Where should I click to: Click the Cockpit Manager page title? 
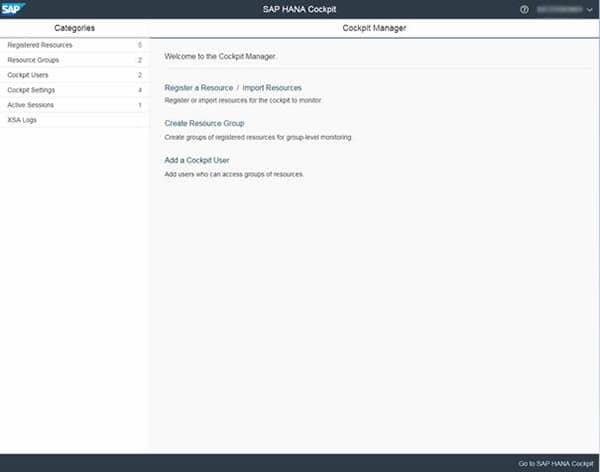(374, 28)
